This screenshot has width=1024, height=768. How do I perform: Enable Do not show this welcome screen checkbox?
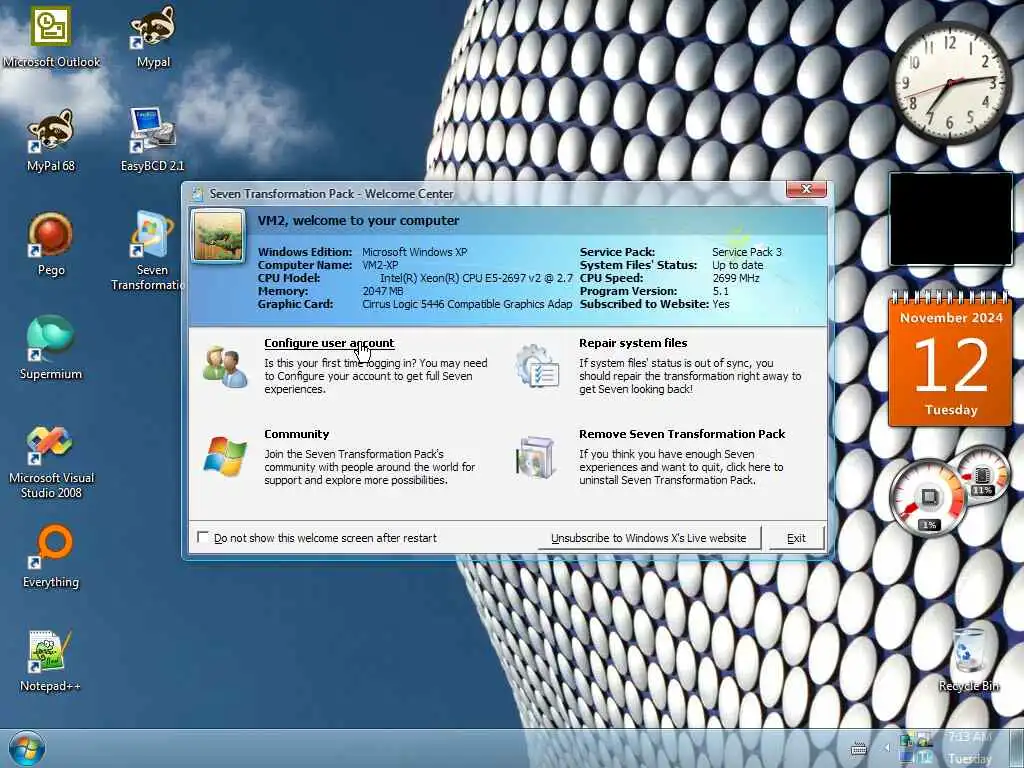pyautogui.click(x=203, y=537)
